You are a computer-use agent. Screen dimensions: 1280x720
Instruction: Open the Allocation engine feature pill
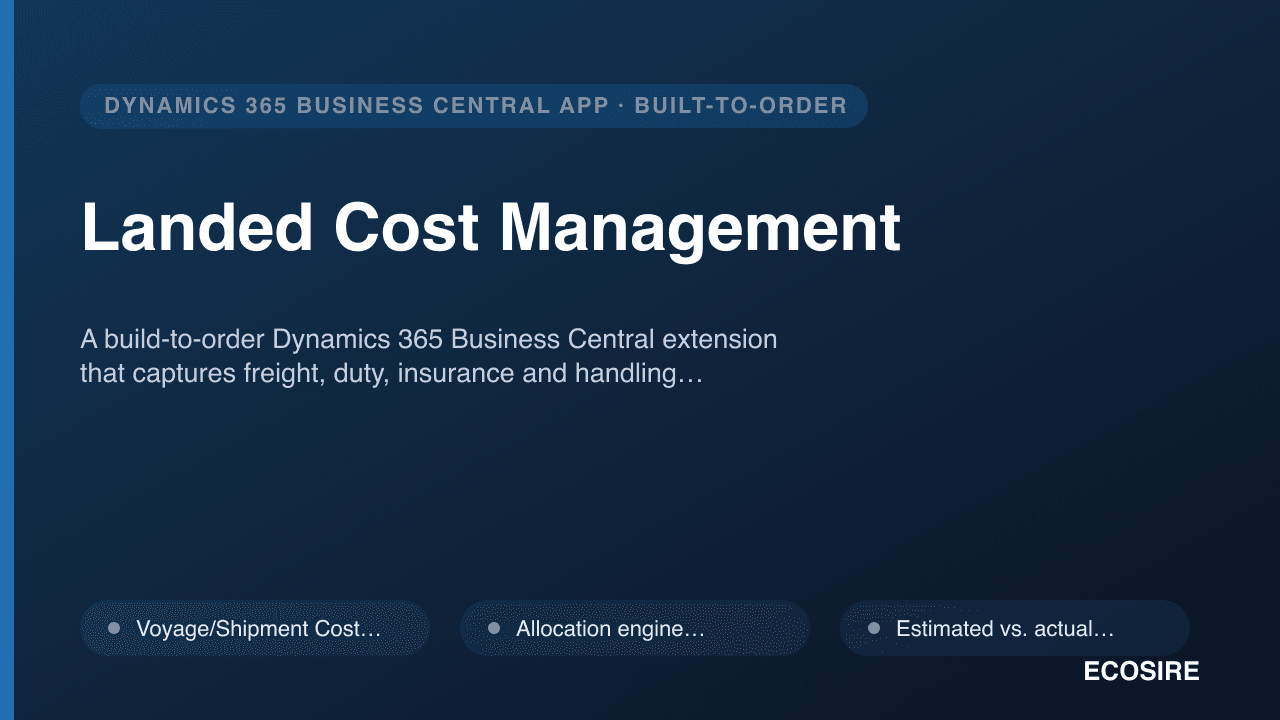(635, 628)
